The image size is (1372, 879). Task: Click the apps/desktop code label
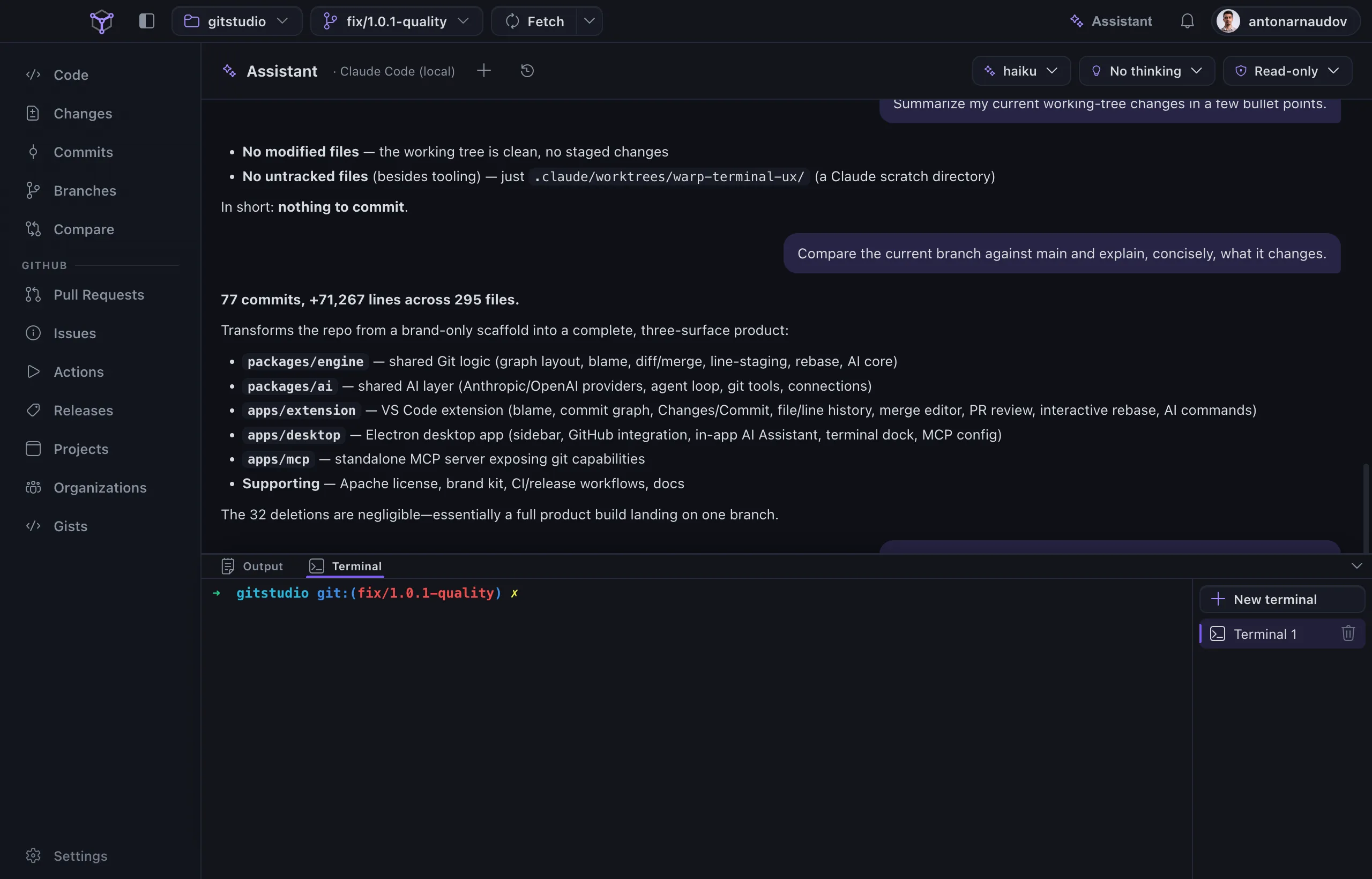[x=294, y=435]
